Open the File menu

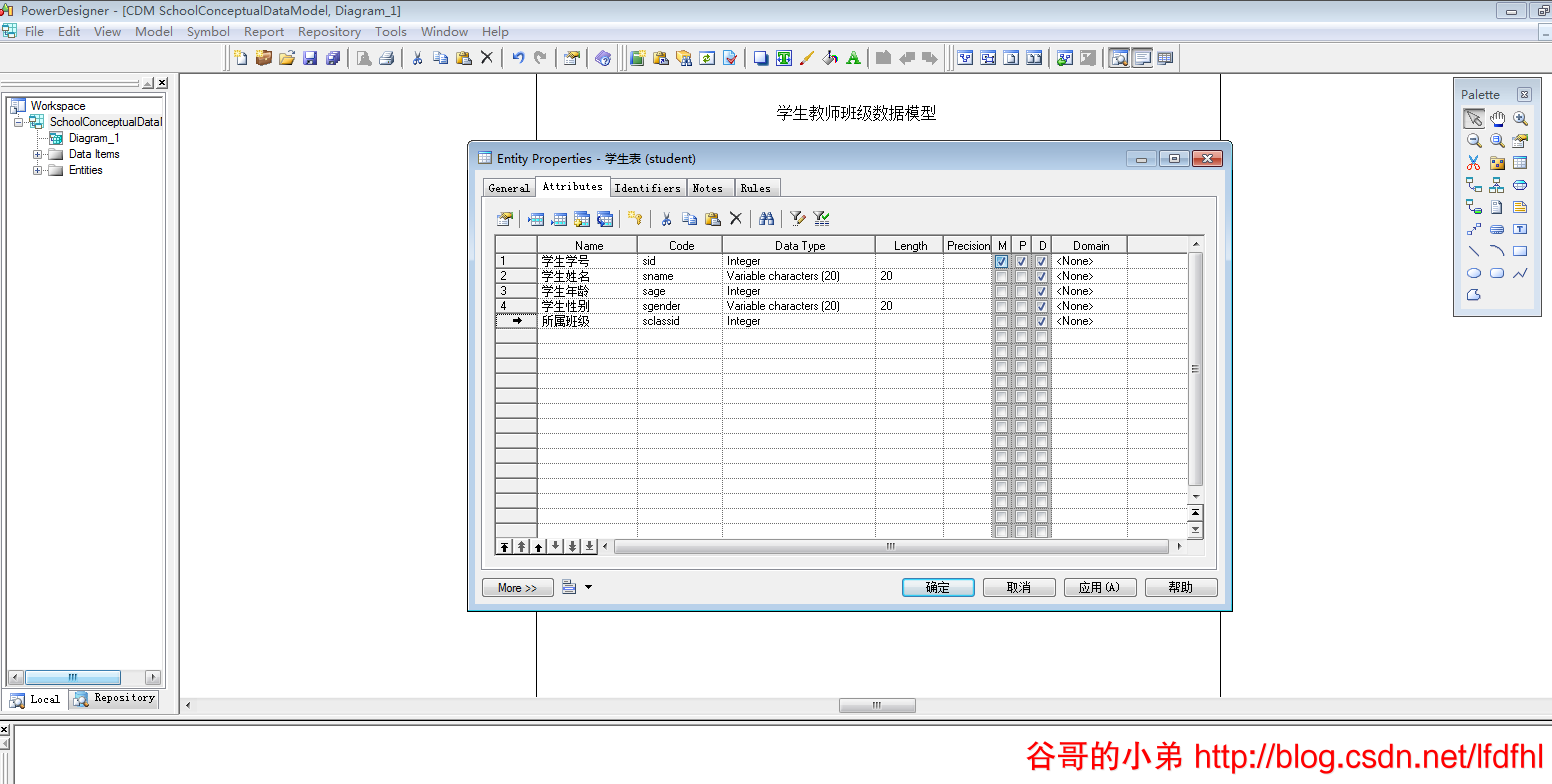click(x=34, y=31)
